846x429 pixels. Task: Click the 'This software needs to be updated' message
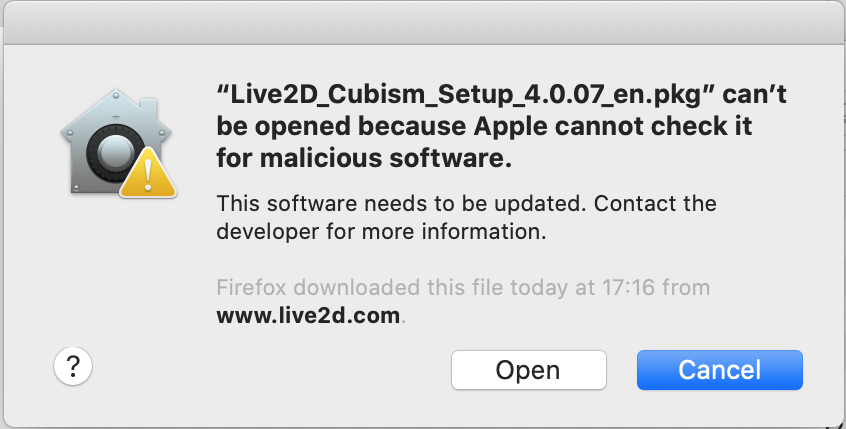coord(400,203)
